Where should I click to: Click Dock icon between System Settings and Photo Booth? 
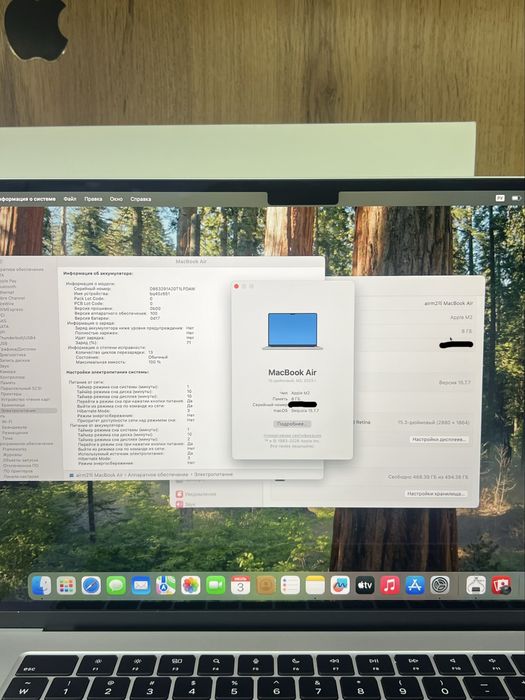click(x=476, y=585)
